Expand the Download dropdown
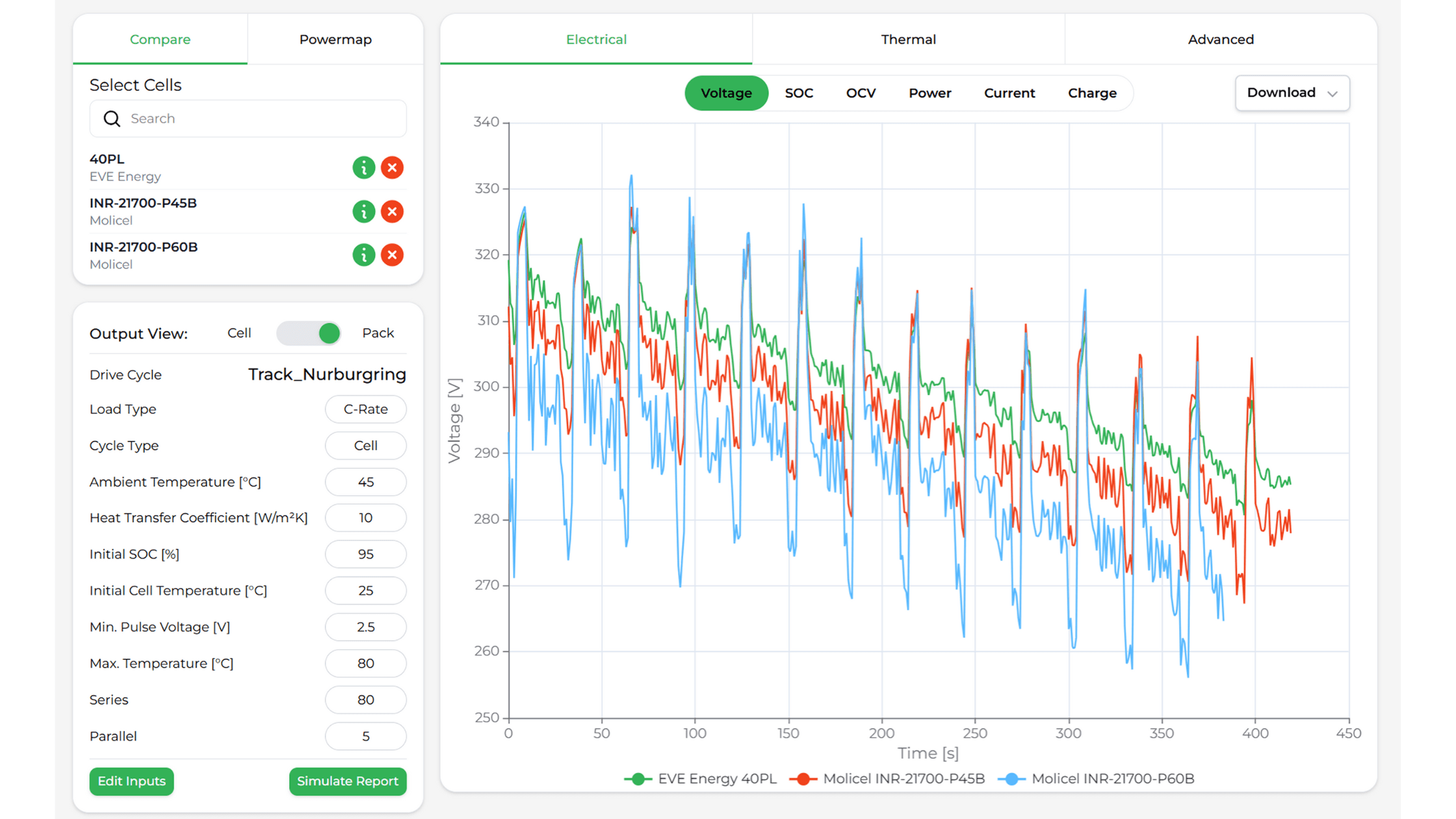The image size is (1456, 819). pos(1292,93)
